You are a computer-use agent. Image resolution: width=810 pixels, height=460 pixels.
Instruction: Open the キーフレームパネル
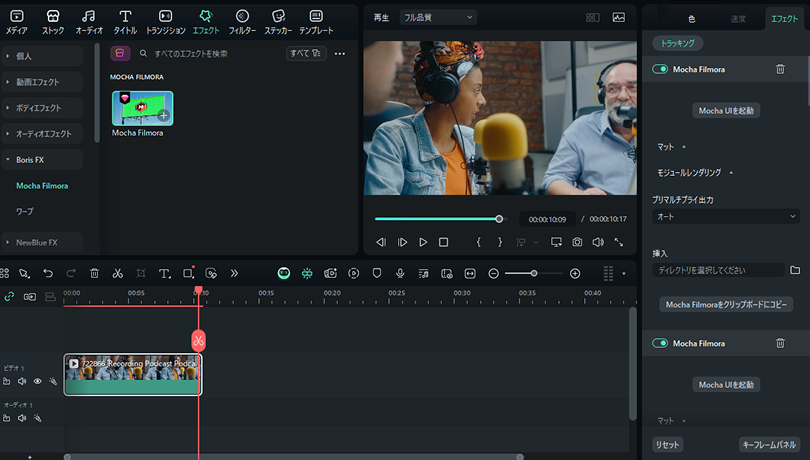769,444
